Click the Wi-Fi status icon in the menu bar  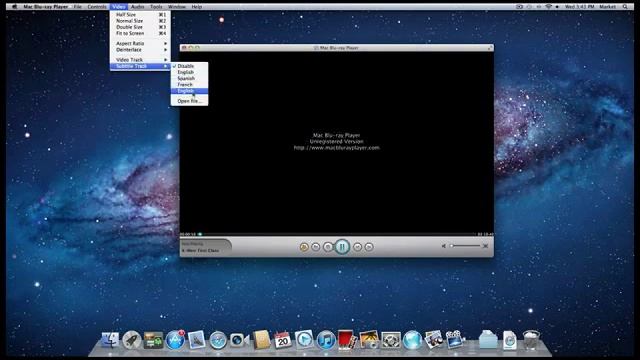click(x=549, y=7)
